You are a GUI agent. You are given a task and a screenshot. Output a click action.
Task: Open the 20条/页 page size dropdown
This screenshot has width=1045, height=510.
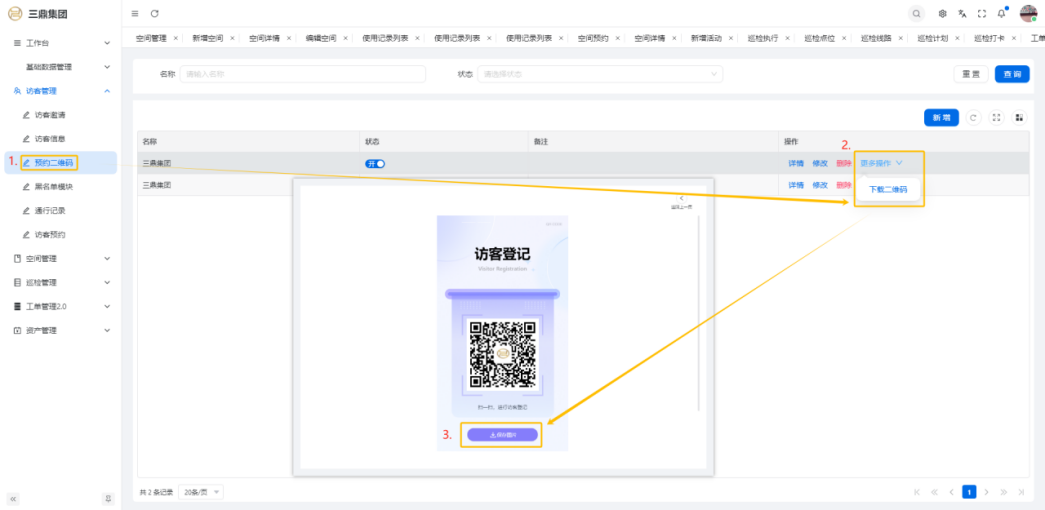click(203, 492)
